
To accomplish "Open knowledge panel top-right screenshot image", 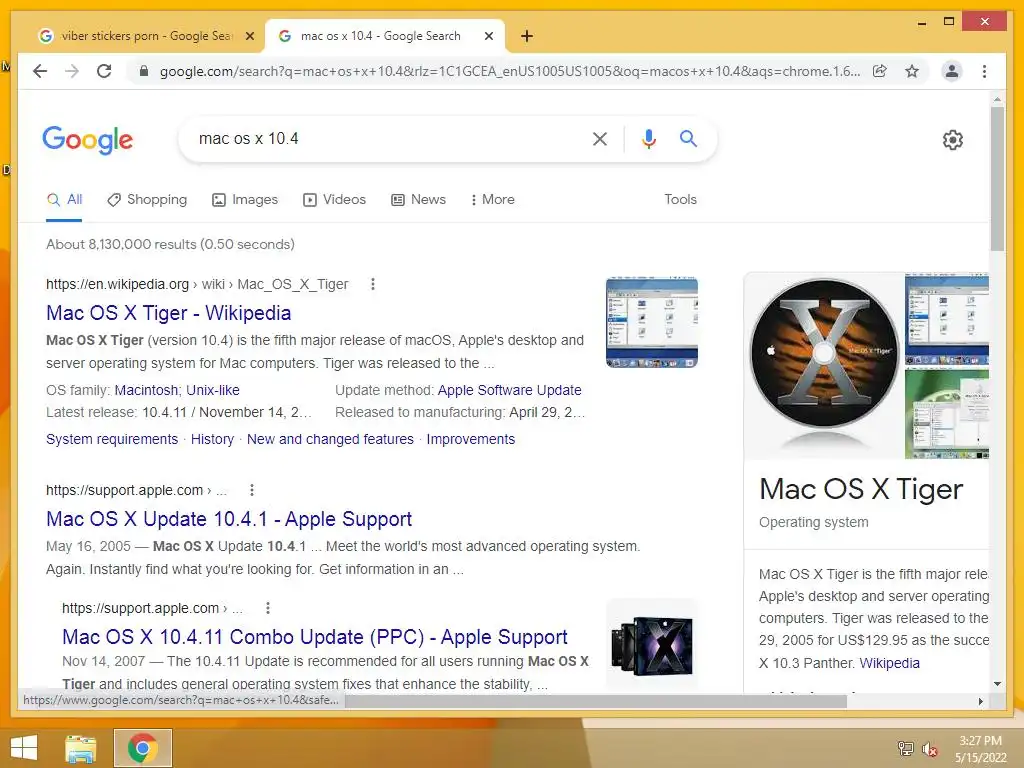I will (x=946, y=320).
